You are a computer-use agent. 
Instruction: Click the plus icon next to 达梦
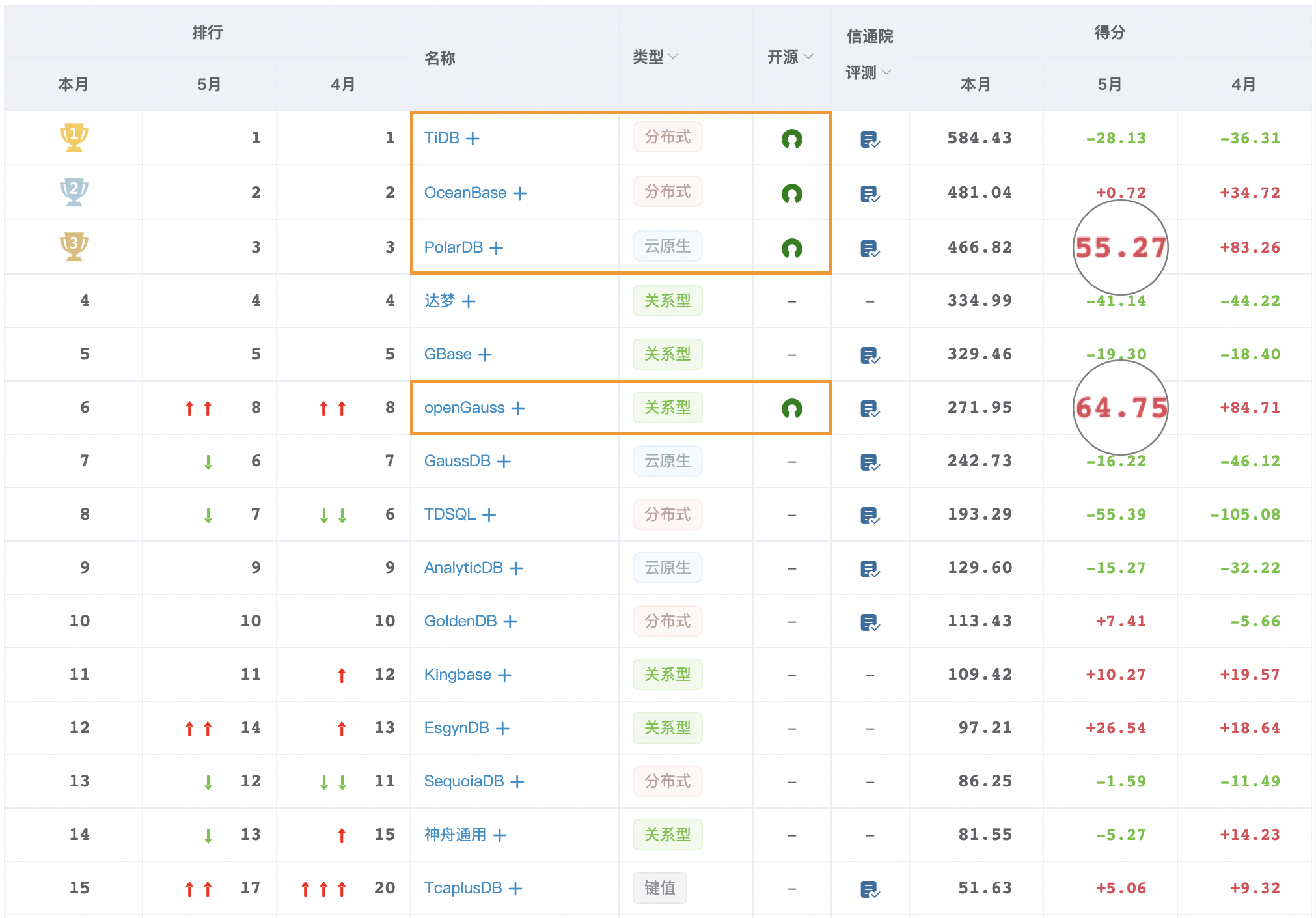[x=469, y=301]
